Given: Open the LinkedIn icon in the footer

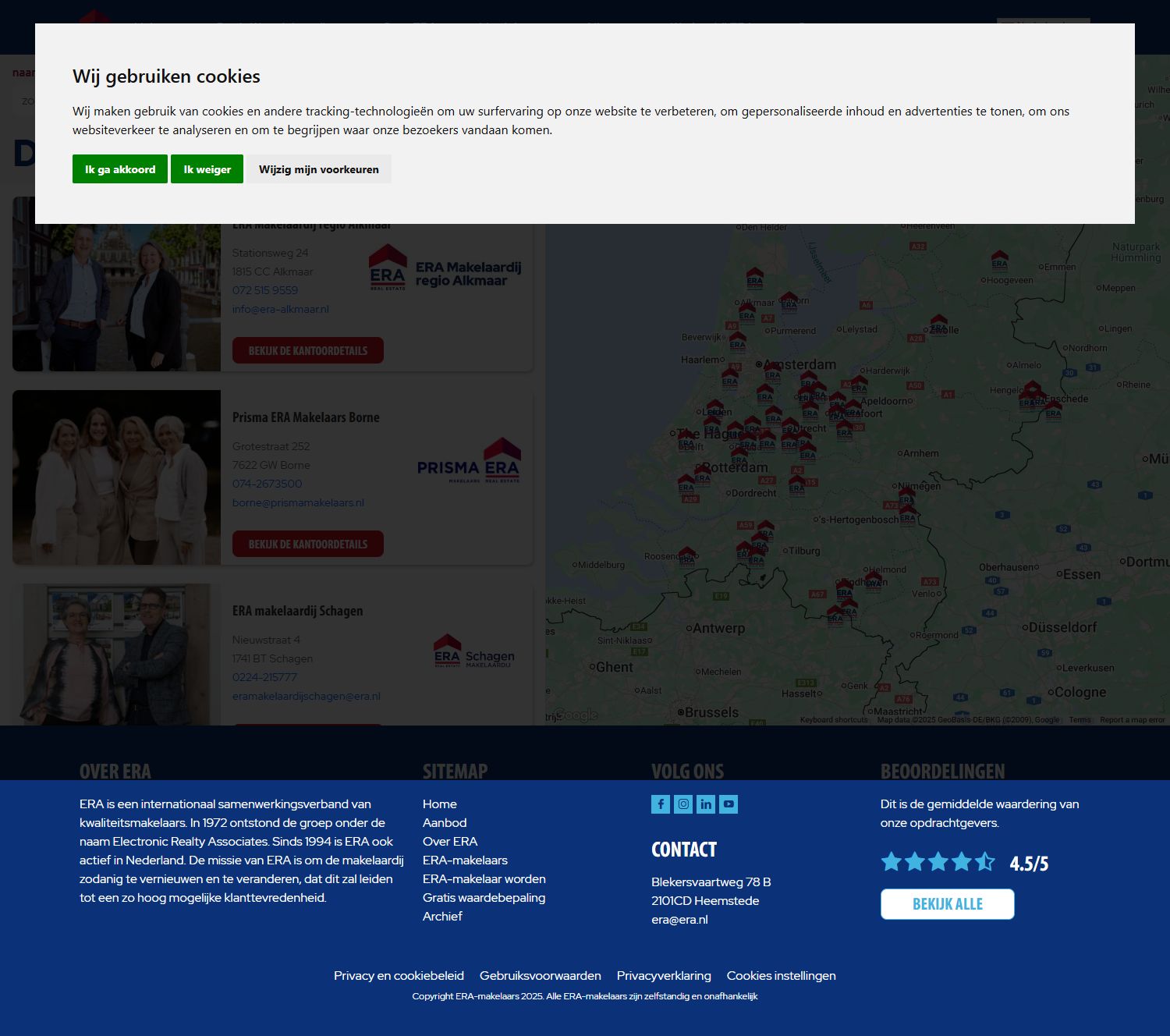Looking at the screenshot, I should click(x=706, y=804).
